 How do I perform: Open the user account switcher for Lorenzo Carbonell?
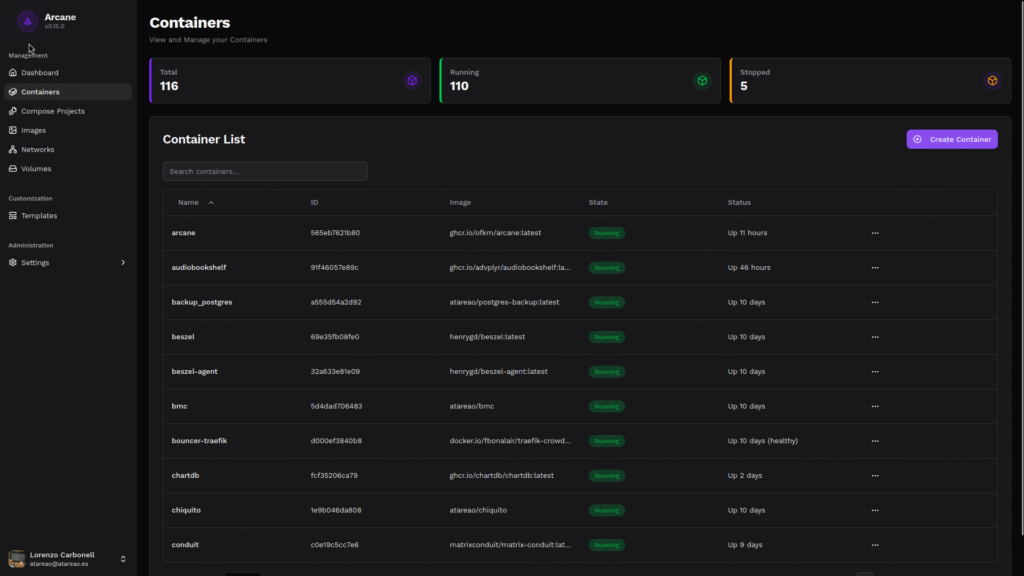click(x=123, y=559)
